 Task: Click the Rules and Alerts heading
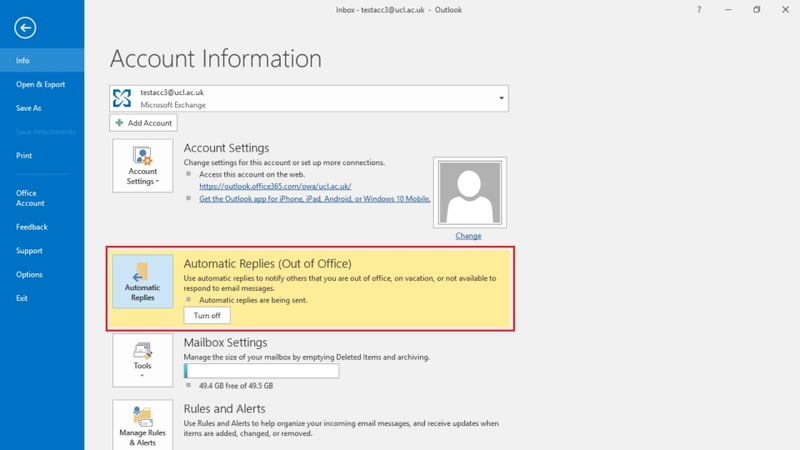[224, 409]
